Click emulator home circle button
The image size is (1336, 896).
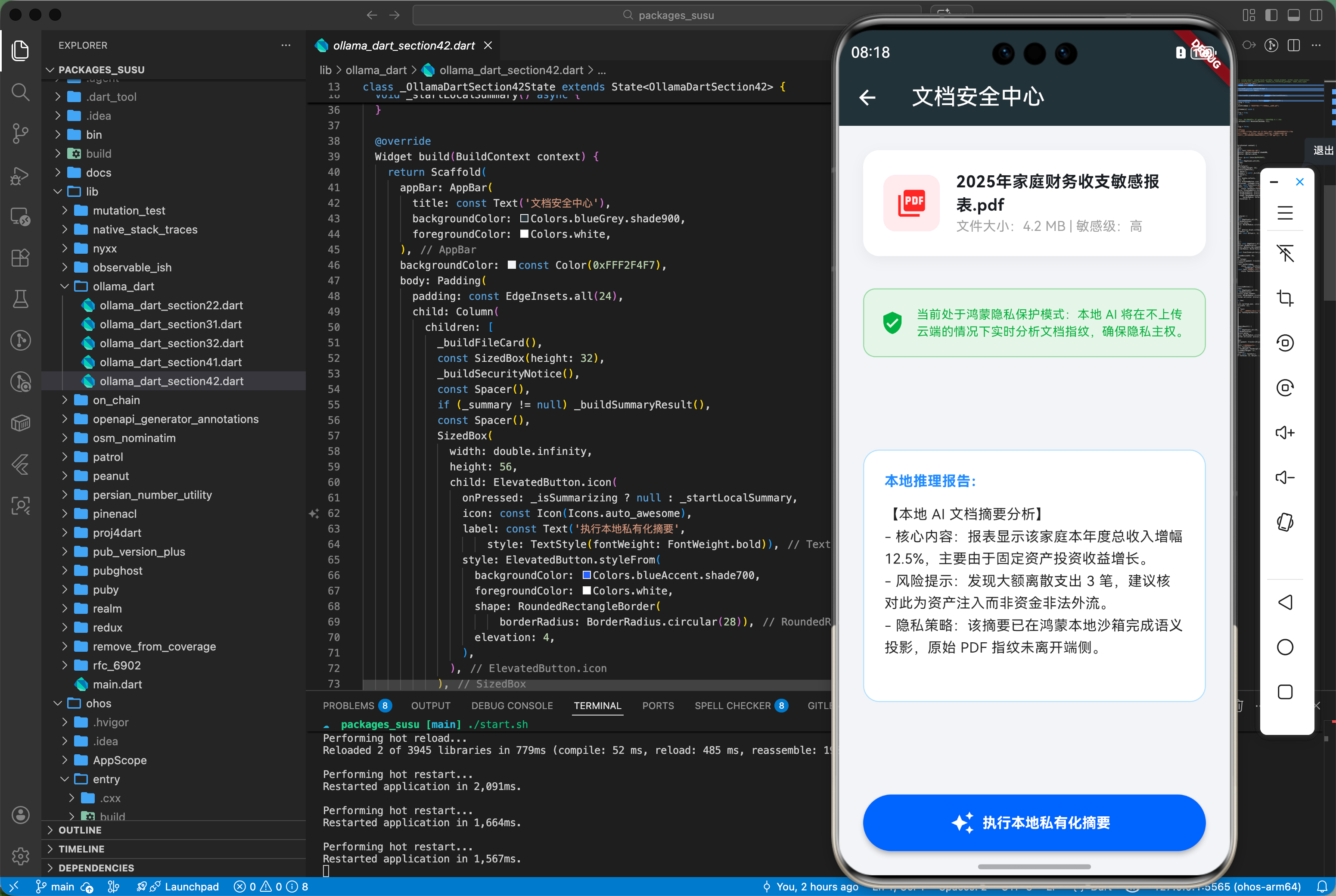click(1285, 647)
